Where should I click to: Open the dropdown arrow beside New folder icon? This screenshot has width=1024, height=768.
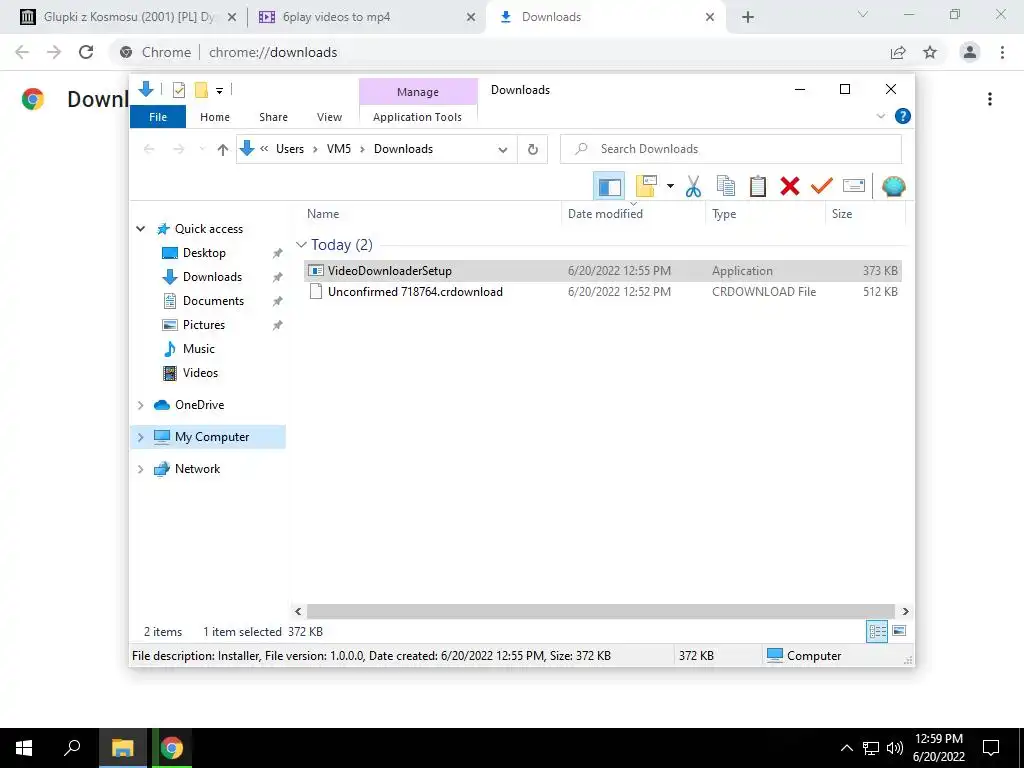click(670, 186)
